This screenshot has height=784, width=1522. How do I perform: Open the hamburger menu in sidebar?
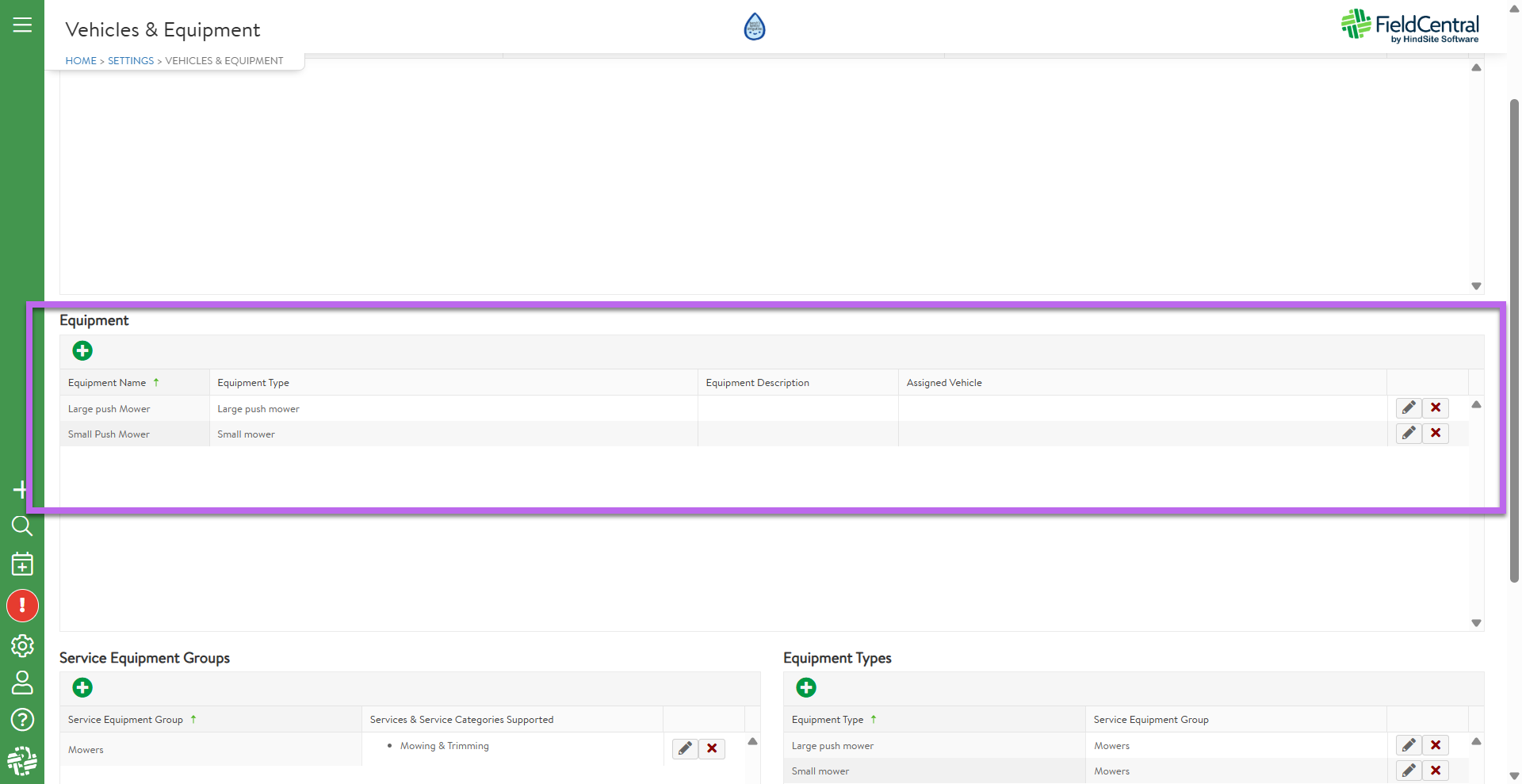22,25
